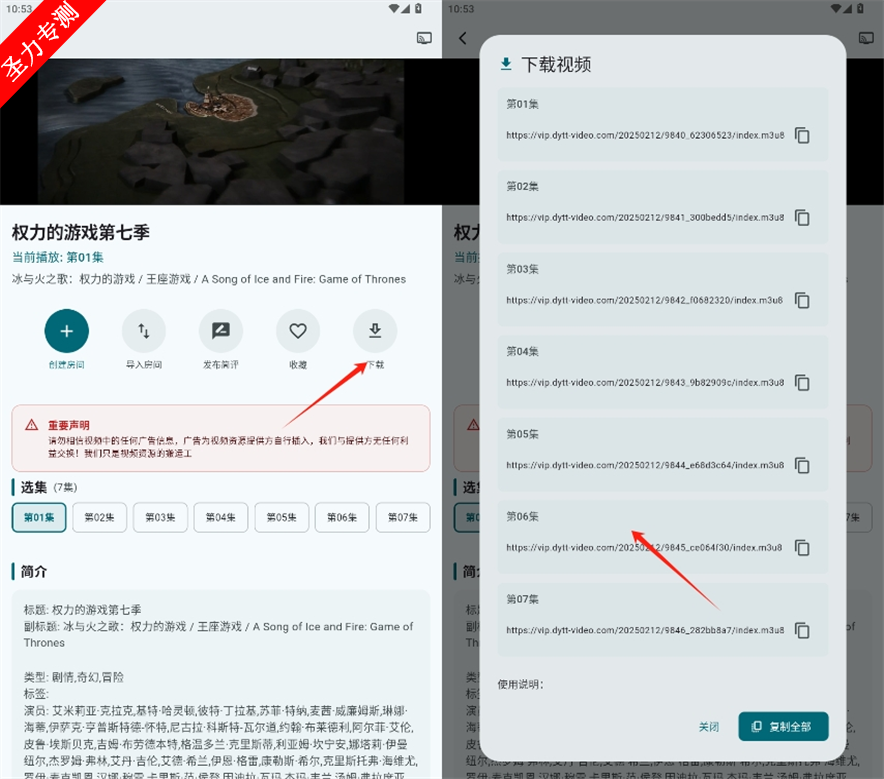Open the 第06集 episode chip
This screenshot has width=884, height=779.
click(342, 517)
